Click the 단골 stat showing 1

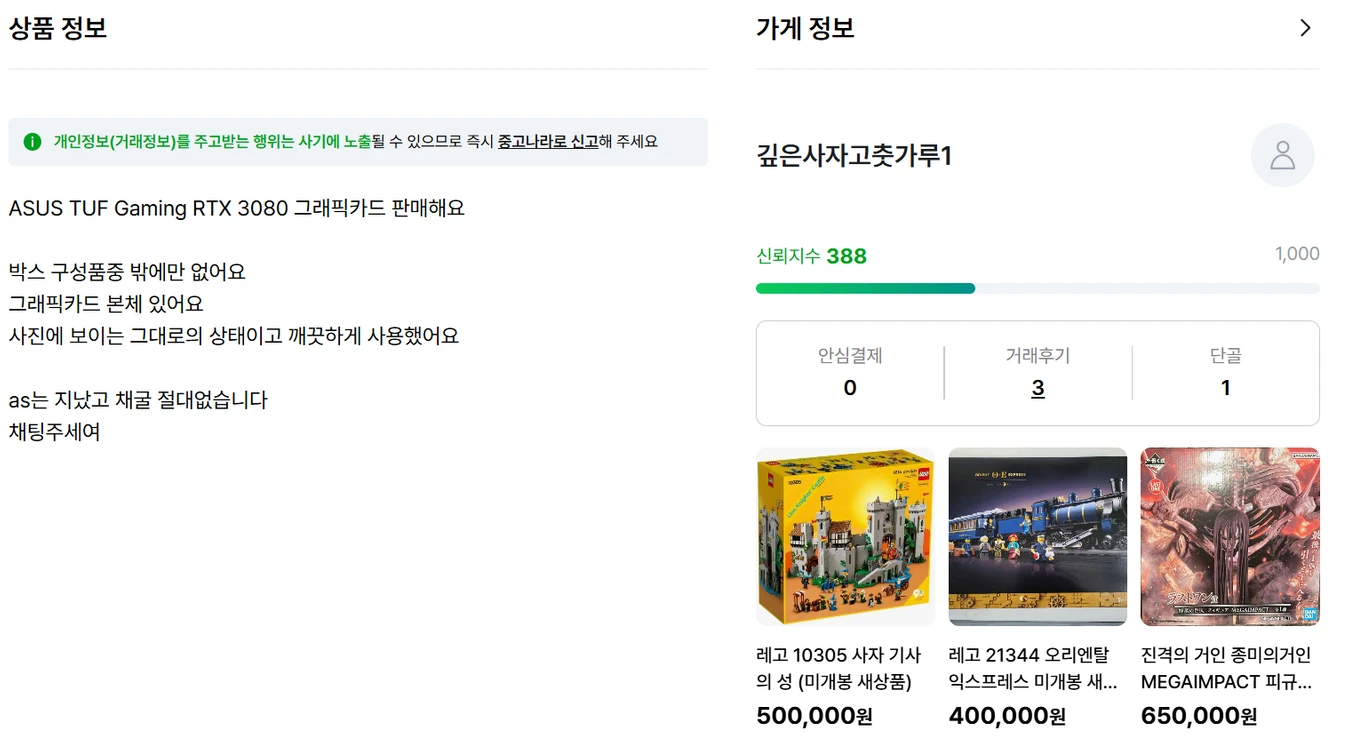click(1225, 373)
